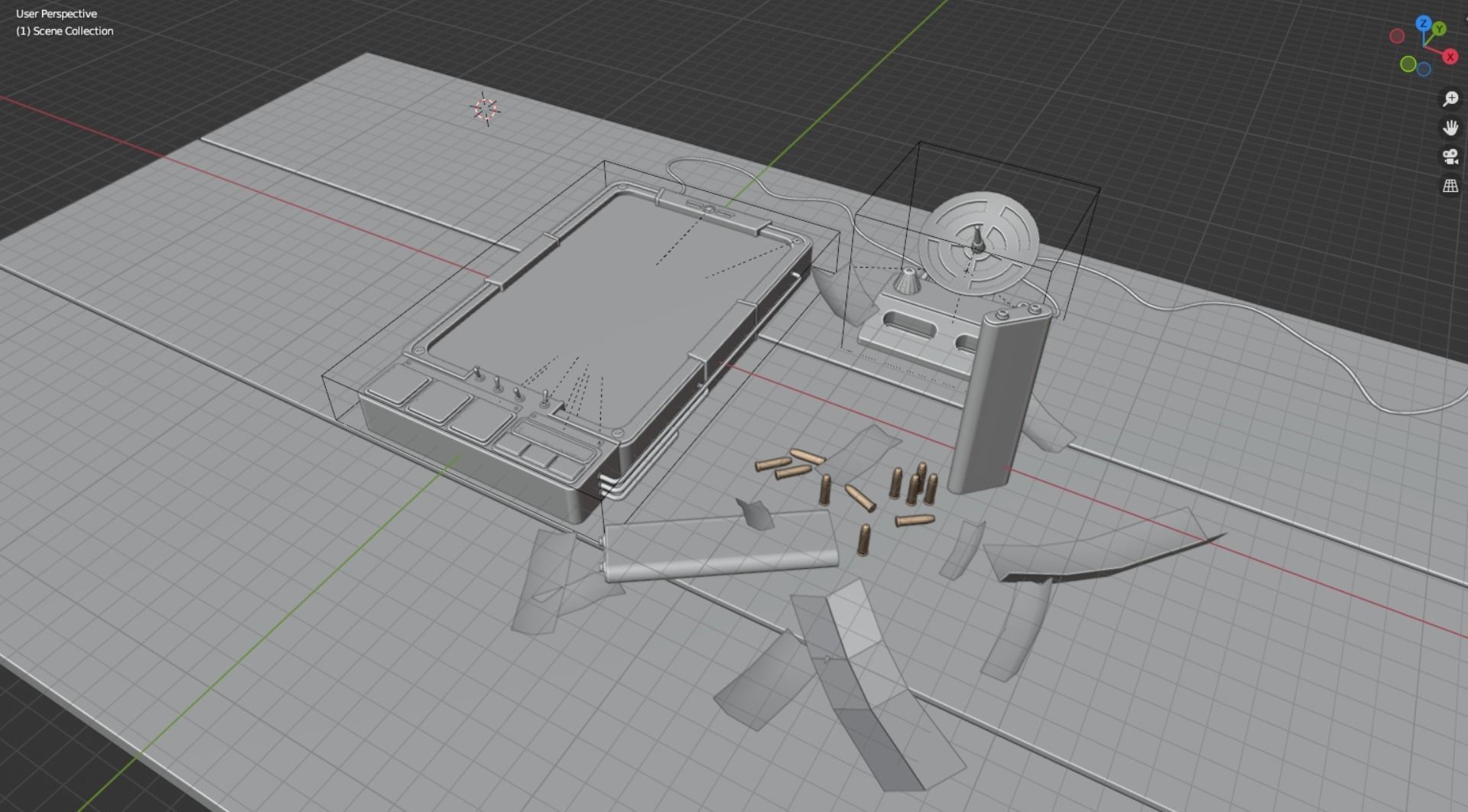This screenshot has height=812, width=1468.
Task: Click the negative X axis sphere on the gizmo
Action: click(1397, 36)
